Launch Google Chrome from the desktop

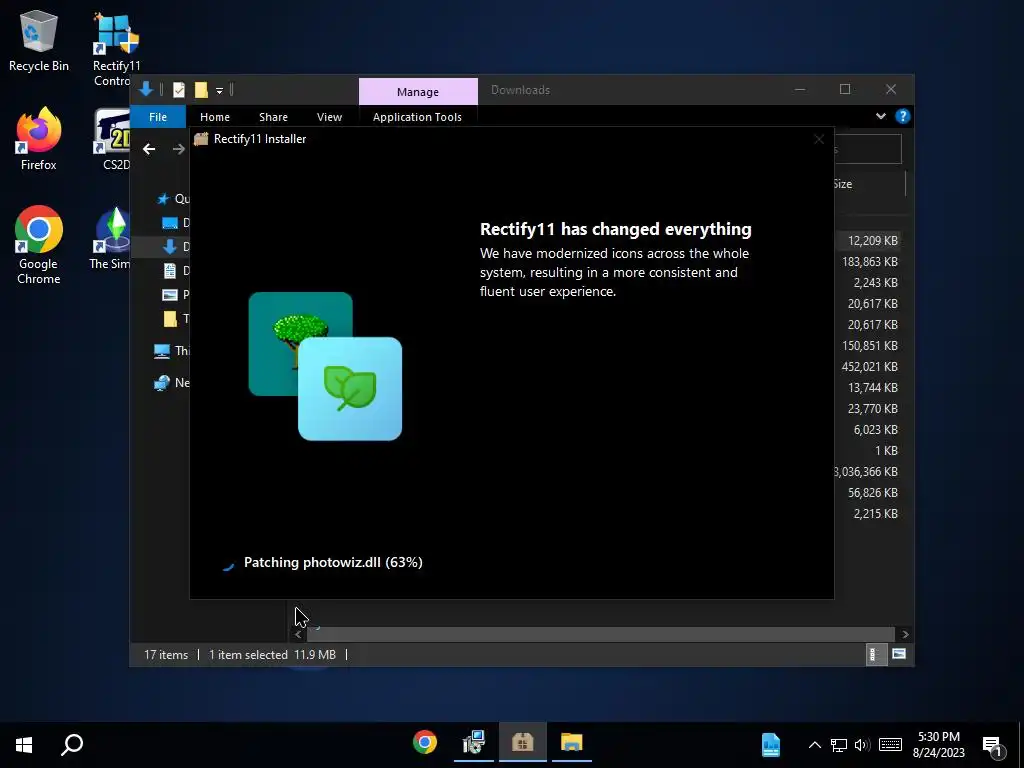pos(39,245)
